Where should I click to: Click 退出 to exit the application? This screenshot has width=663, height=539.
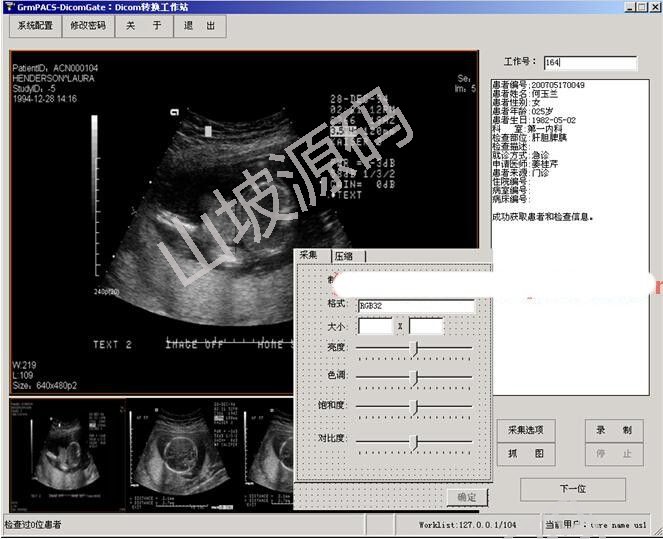click(199, 26)
